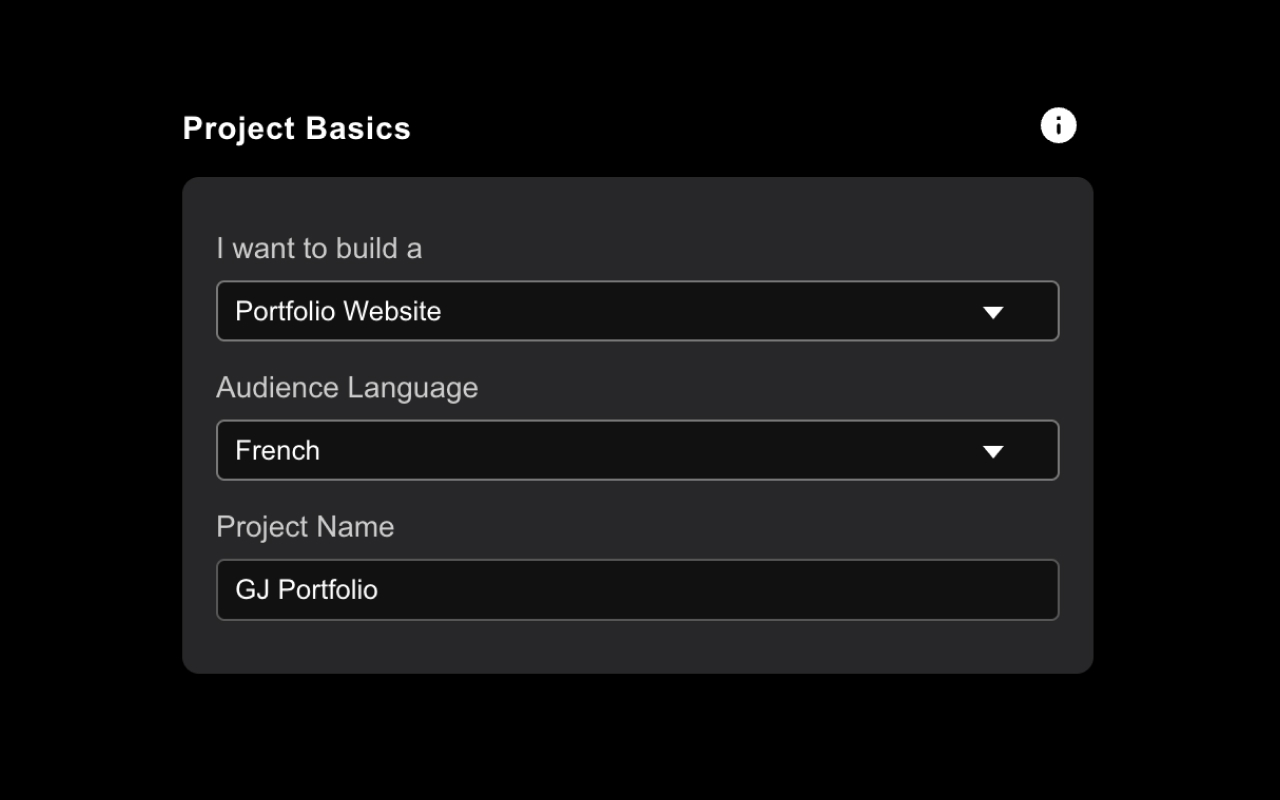Toggle the build-type list via its triangle
The width and height of the screenshot is (1280, 800).
tap(992, 312)
